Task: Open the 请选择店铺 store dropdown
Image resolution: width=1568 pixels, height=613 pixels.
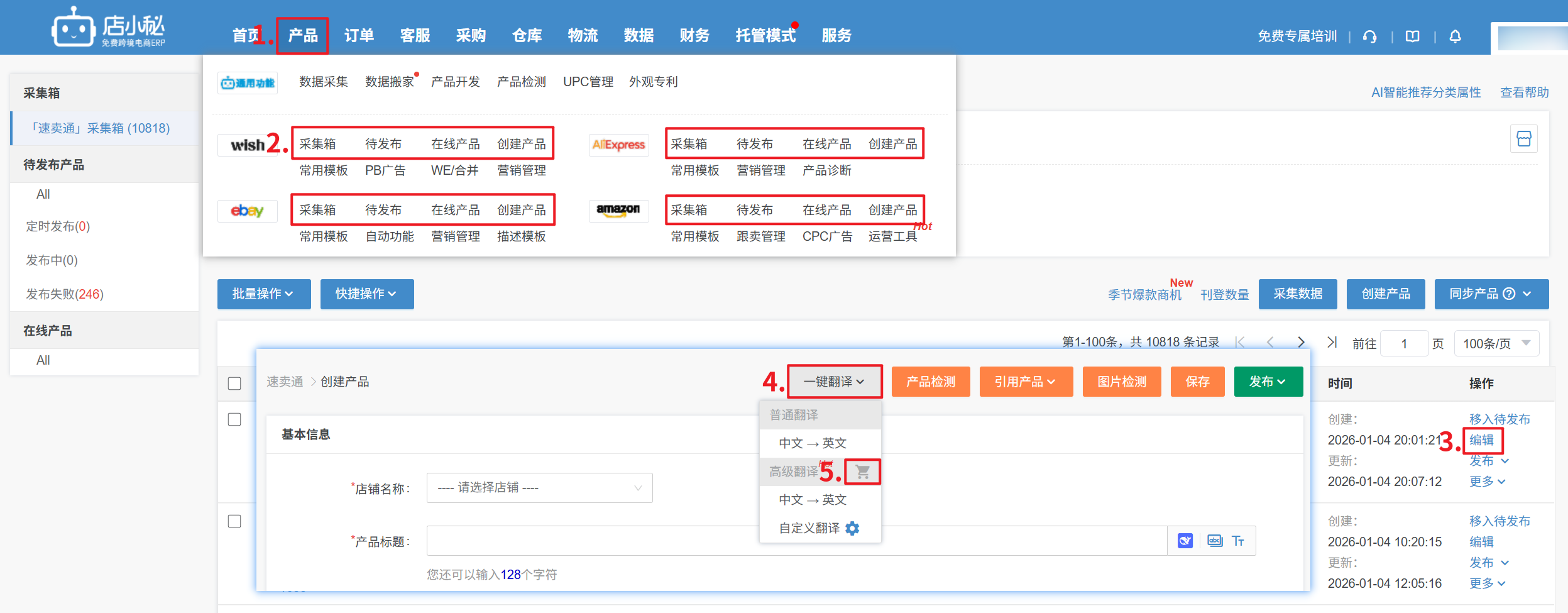Action: [539, 488]
